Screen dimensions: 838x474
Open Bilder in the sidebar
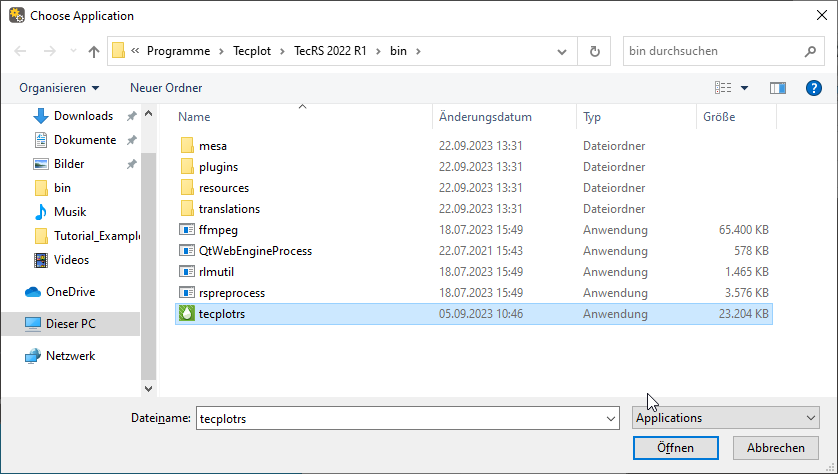69,164
